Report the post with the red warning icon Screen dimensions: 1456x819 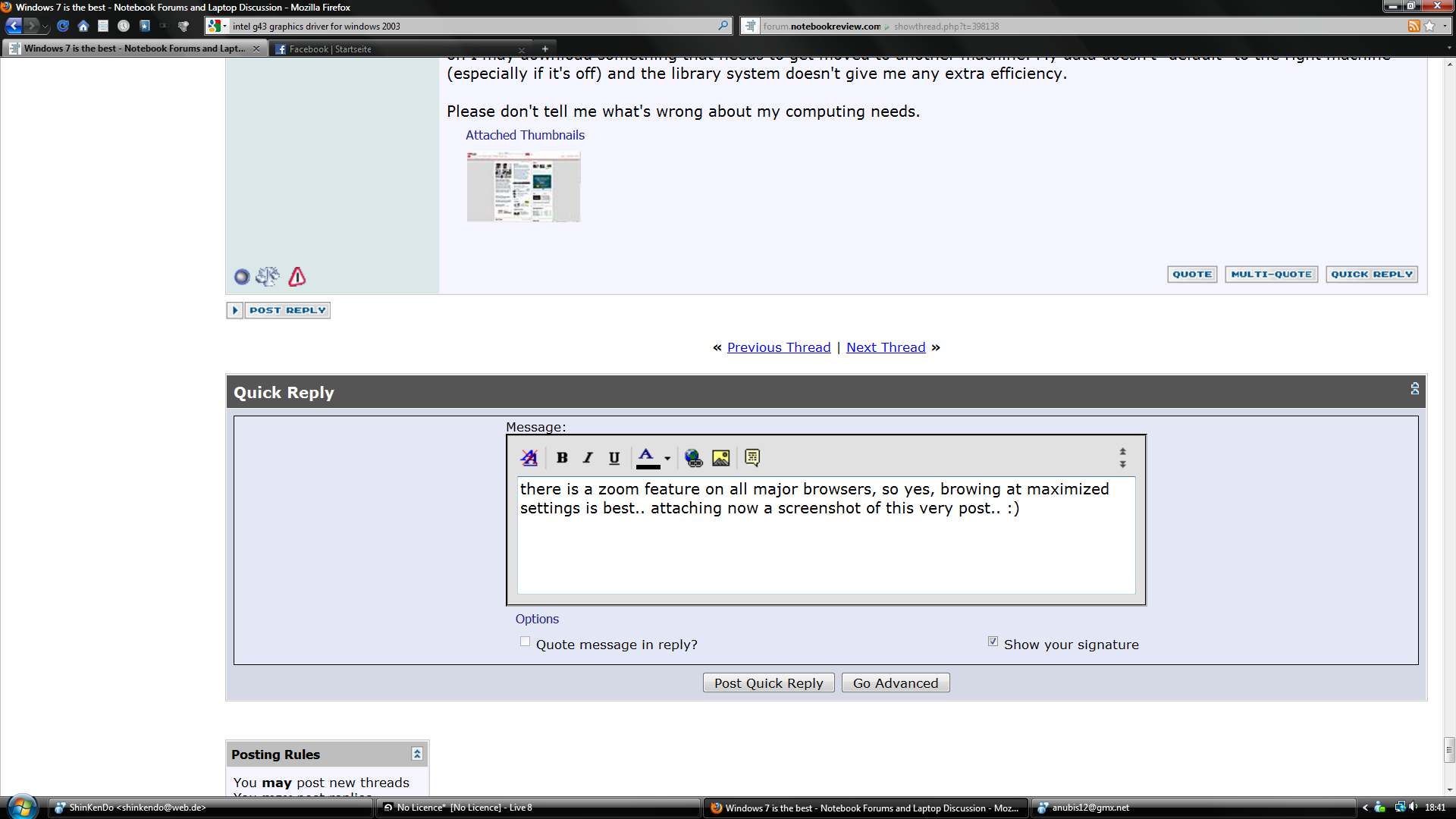[297, 276]
